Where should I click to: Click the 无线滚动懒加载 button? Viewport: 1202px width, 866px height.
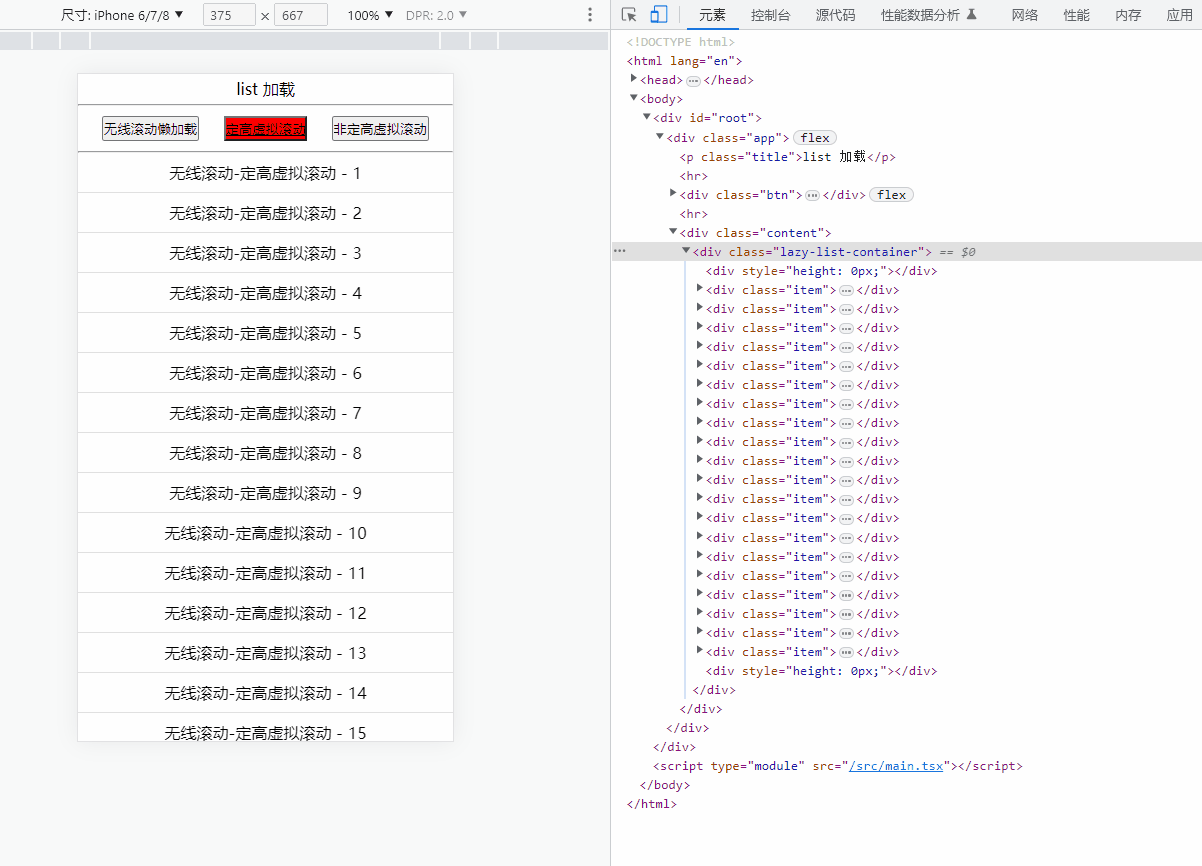(150, 129)
